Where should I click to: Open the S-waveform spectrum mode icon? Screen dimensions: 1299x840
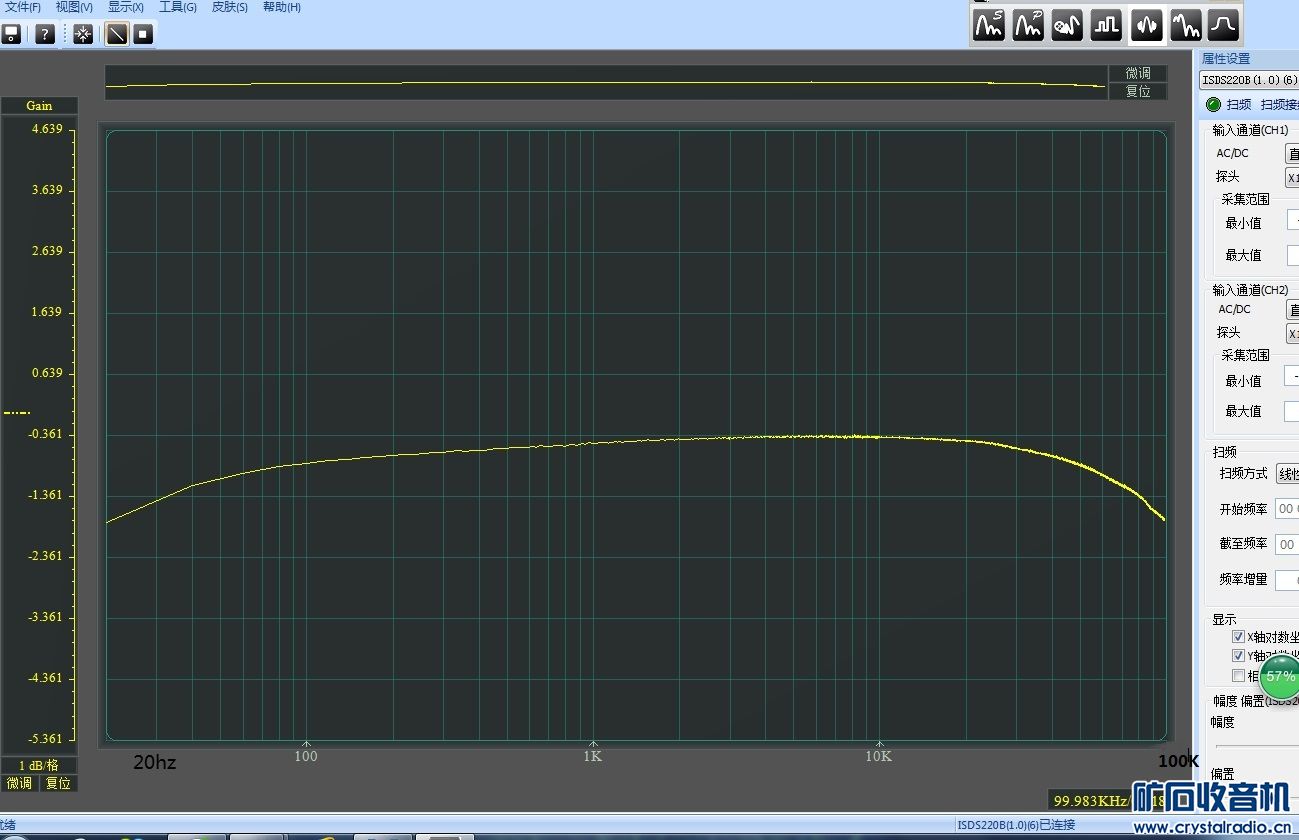[989, 25]
